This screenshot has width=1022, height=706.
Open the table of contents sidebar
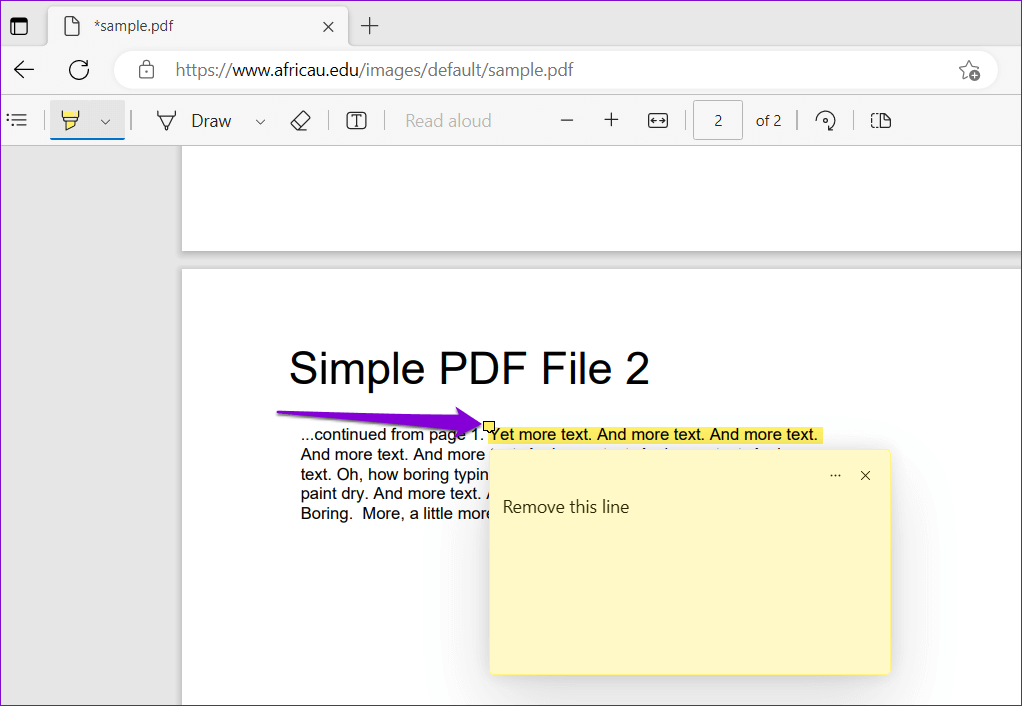coord(17,121)
